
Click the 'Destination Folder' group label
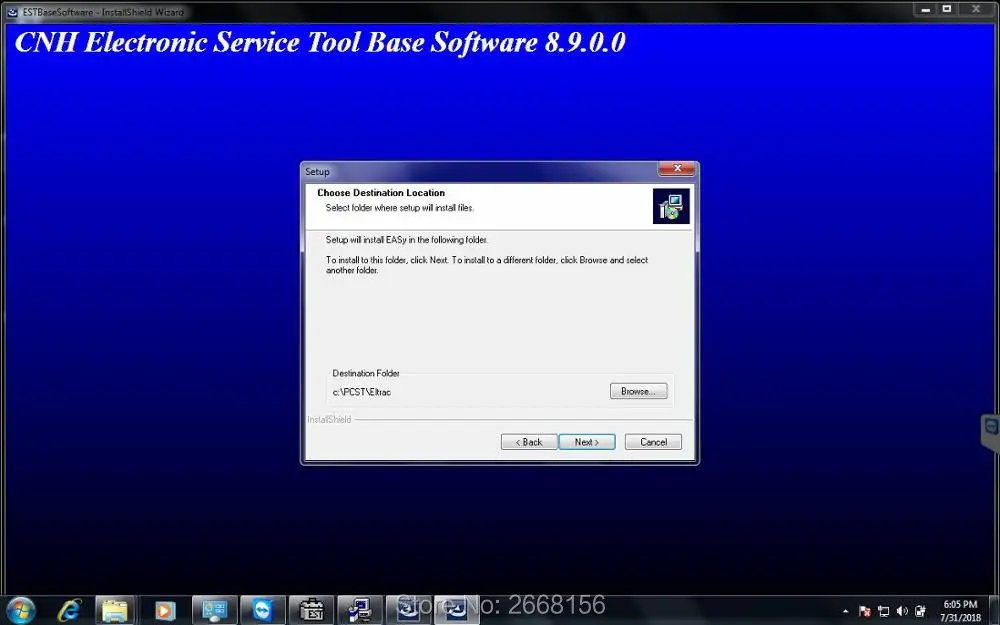[x=366, y=373]
